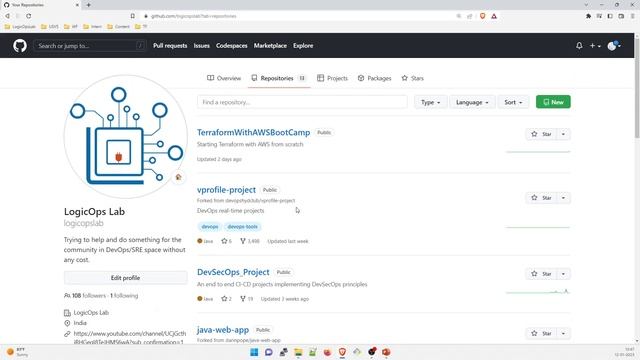Open Issues in the header

(x=201, y=46)
